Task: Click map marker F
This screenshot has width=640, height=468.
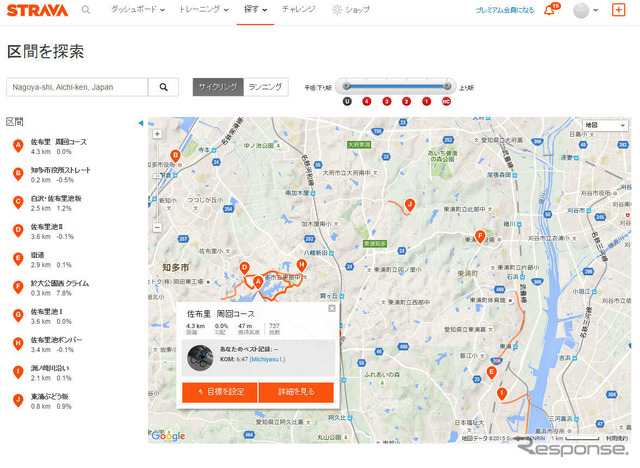Action: pyautogui.click(x=480, y=236)
